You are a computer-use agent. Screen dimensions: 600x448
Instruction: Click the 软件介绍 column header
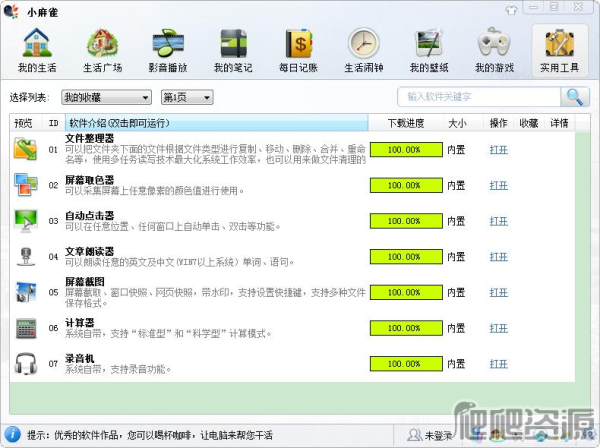click(217, 123)
